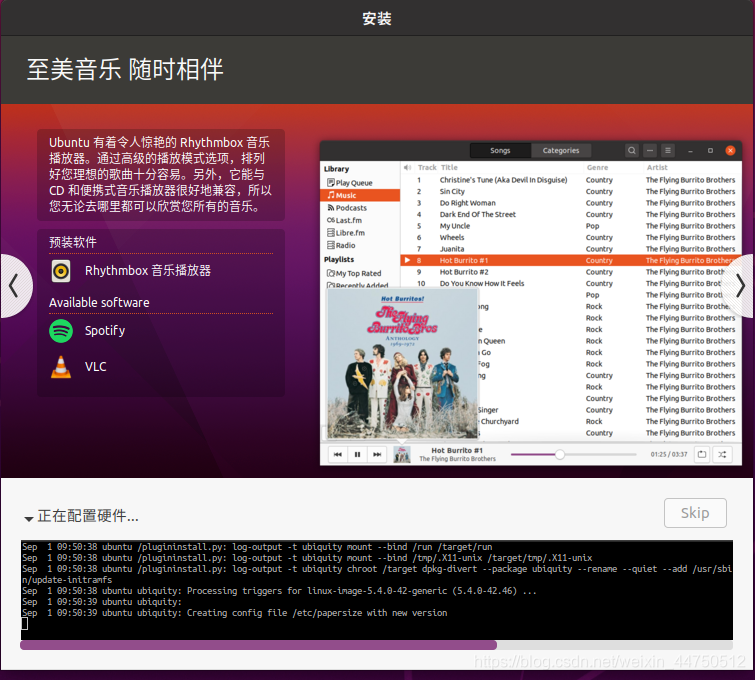
Task: Go to the previous installer slide
Action: click(14, 286)
